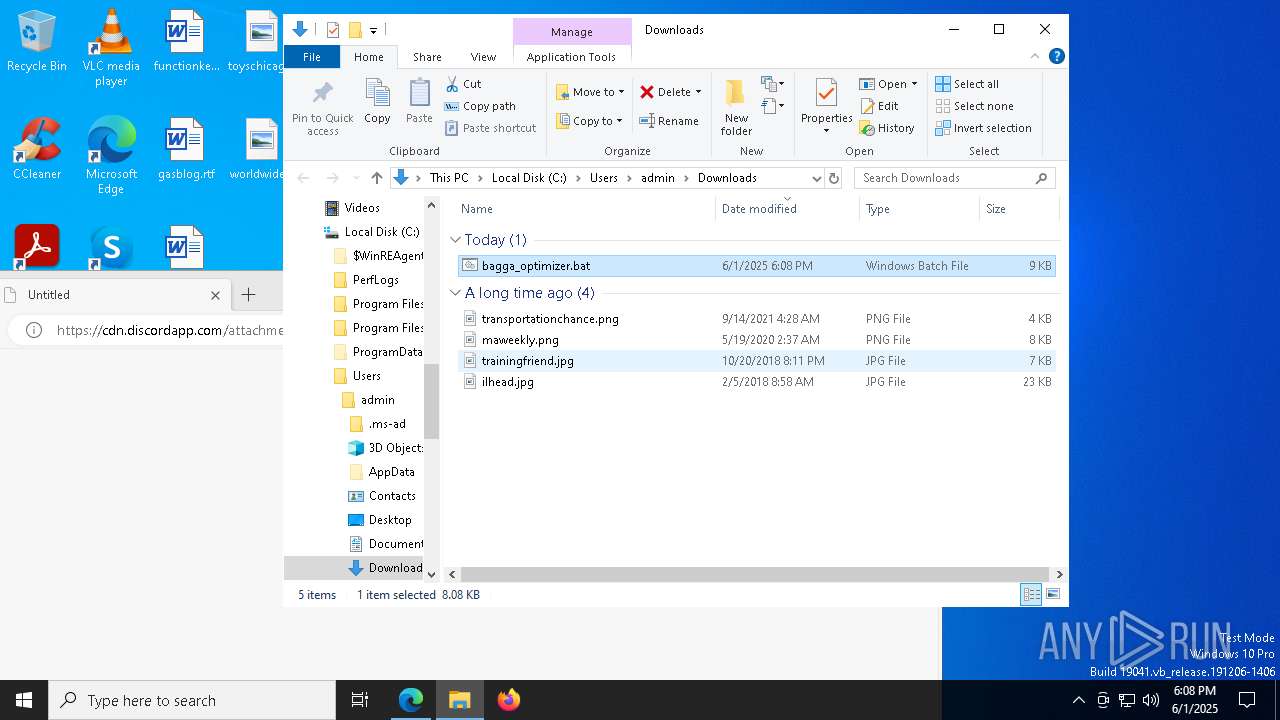This screenshot has width=1280, height=720.
Task: Select trainingfriend.jpg file
Action: pyautogui.click(x=756, y=361)
